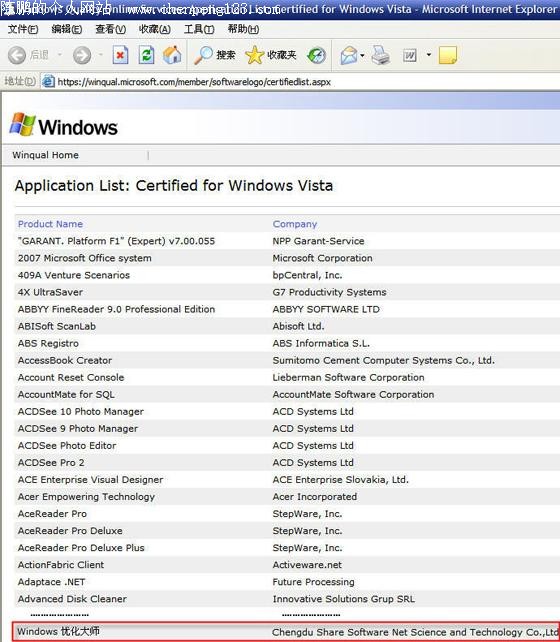Open Search with magnifier icon
The image size is (560, 642).
[215, 55]
